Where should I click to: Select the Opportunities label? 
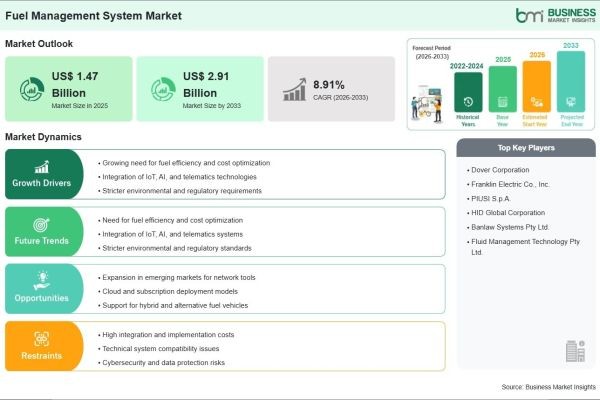41,298
